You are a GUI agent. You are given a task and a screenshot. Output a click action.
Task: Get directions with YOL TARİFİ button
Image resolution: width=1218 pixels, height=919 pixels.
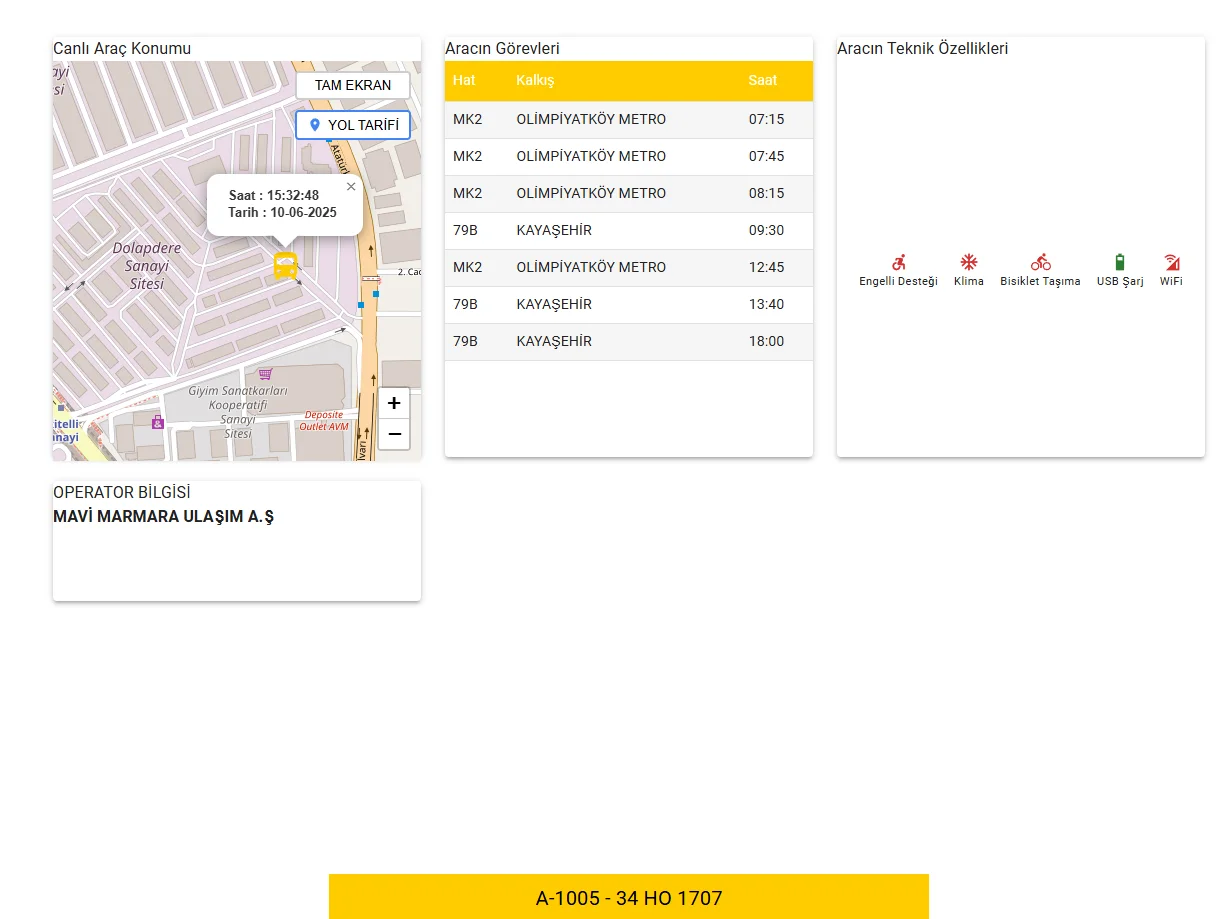coord(352,125)
